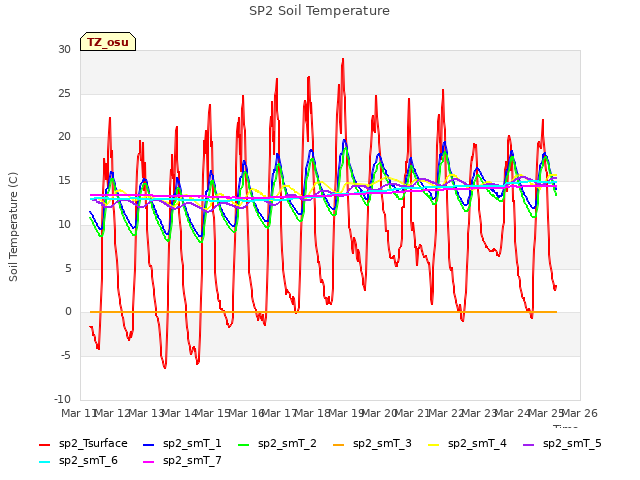Click the 30 y-axis tick label
The width and height of the screenshot is (640, 480).
tap(64, 49)
